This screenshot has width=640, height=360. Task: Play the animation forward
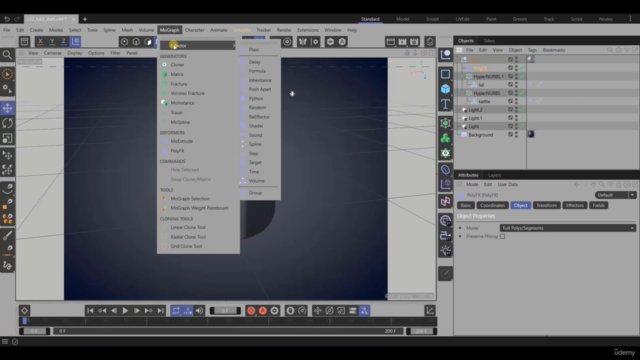[125, 311]
